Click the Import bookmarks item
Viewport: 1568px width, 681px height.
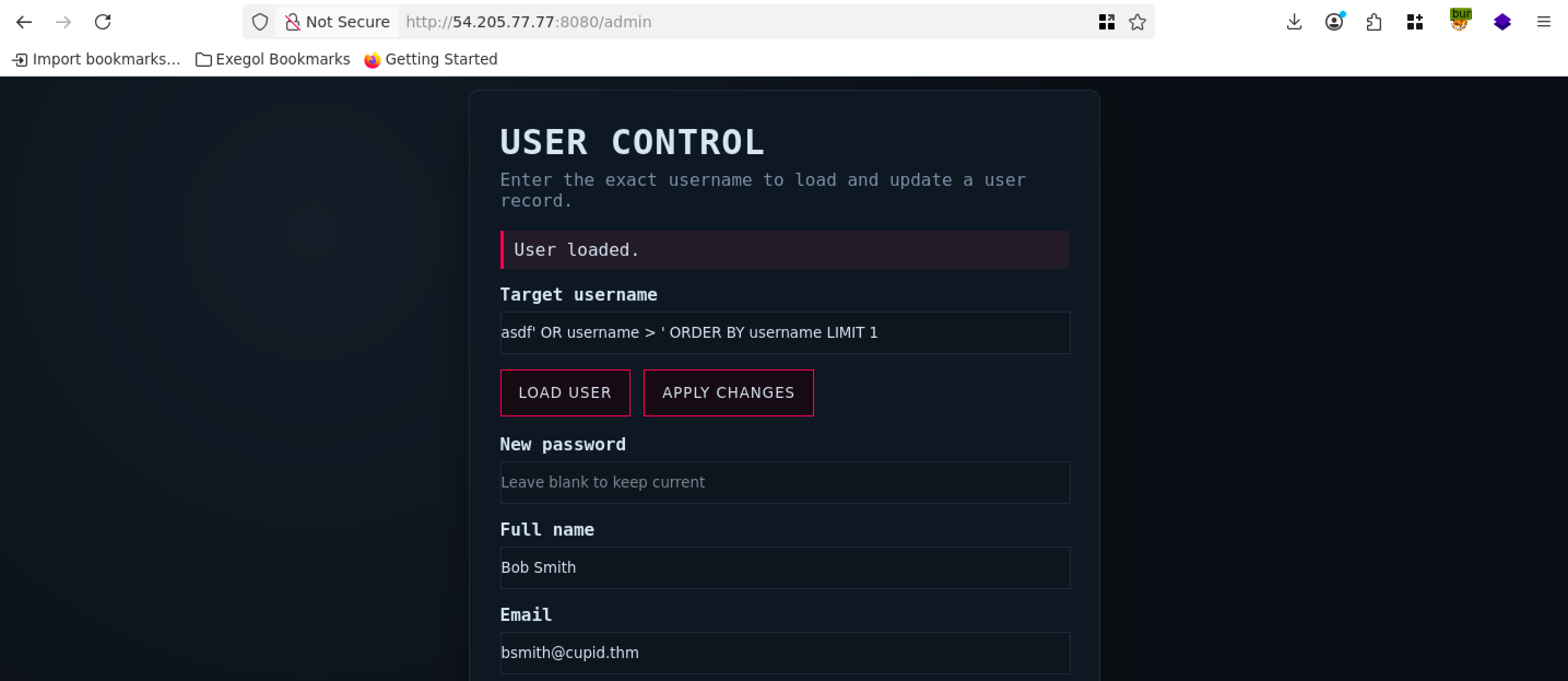[x=96, y=59]
